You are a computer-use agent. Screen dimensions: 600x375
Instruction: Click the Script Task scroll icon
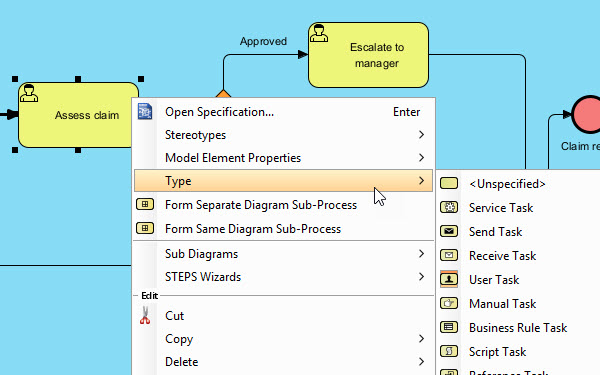449,351
